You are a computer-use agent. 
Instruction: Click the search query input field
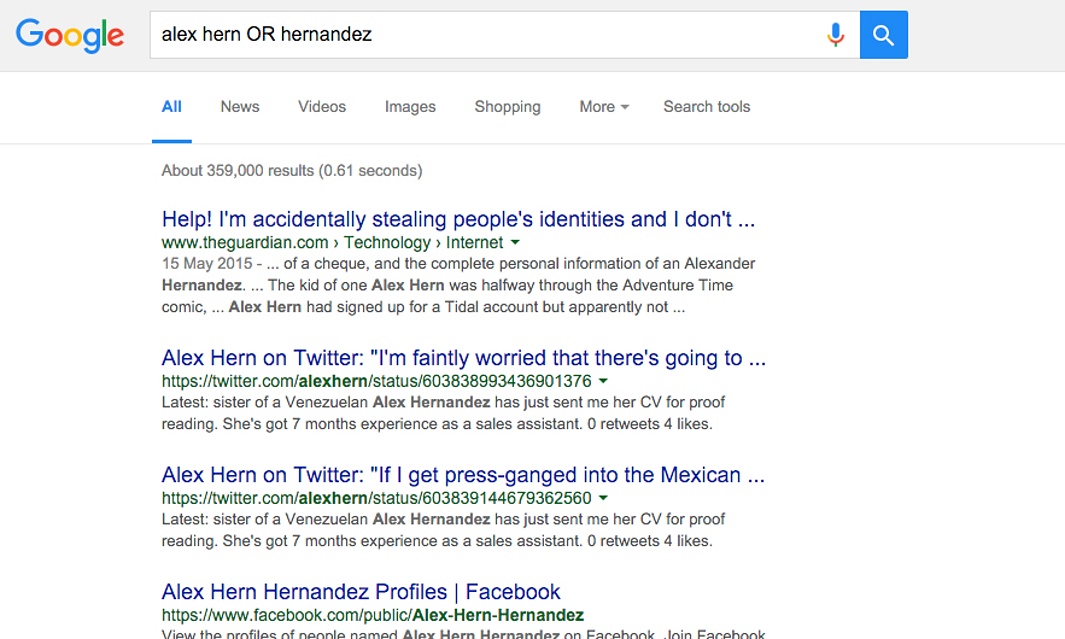(480, 35)
